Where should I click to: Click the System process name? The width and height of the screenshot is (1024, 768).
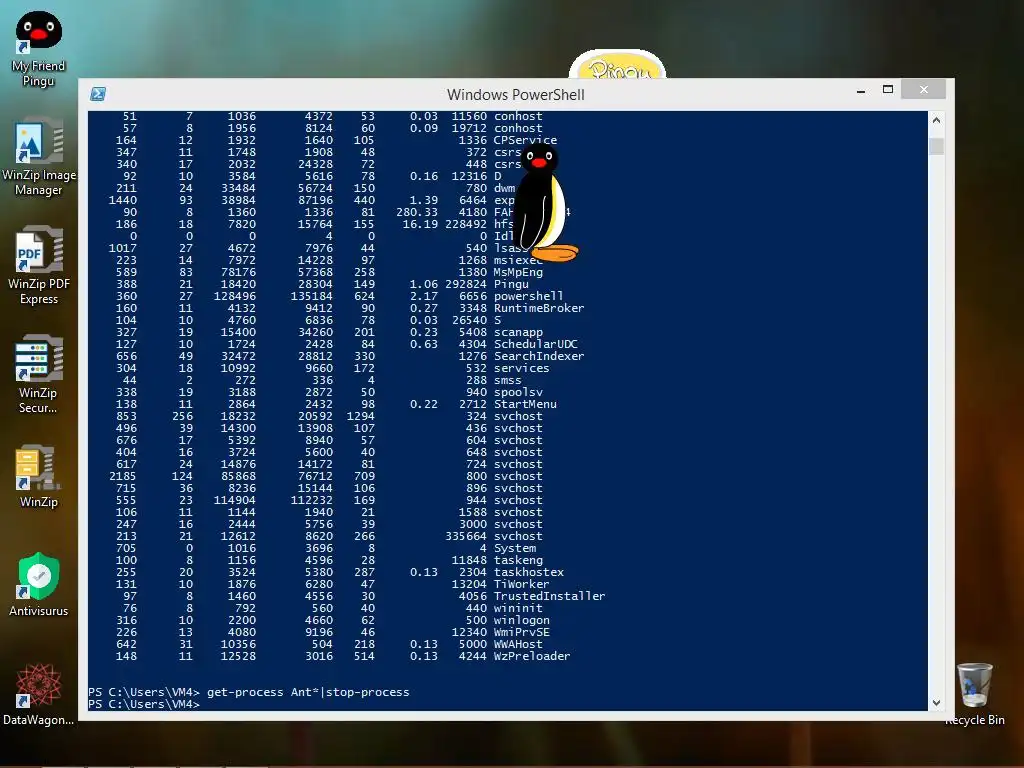[515, 548]
